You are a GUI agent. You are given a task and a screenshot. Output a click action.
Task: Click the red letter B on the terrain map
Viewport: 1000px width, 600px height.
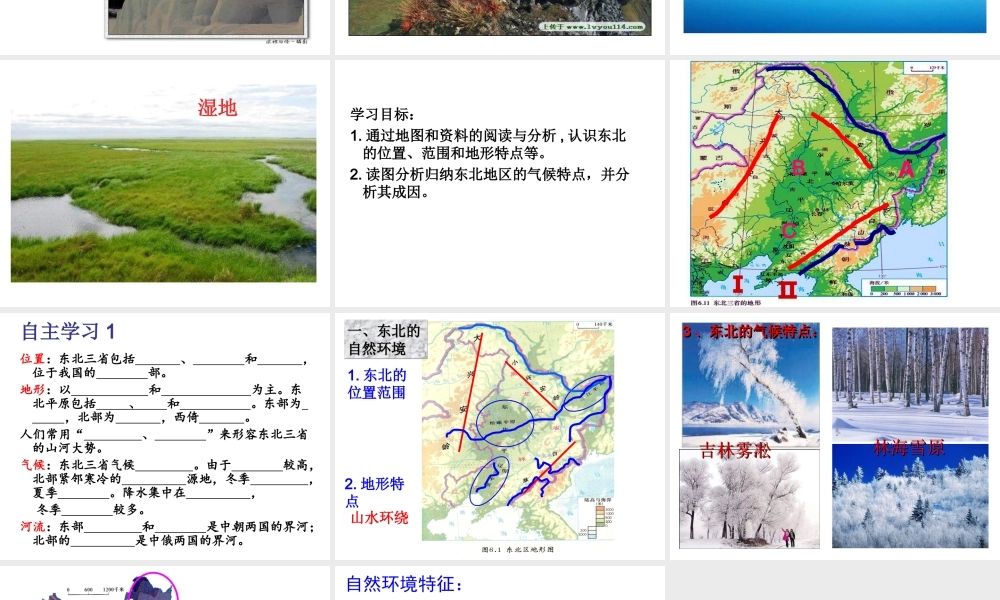pos(798,168)
